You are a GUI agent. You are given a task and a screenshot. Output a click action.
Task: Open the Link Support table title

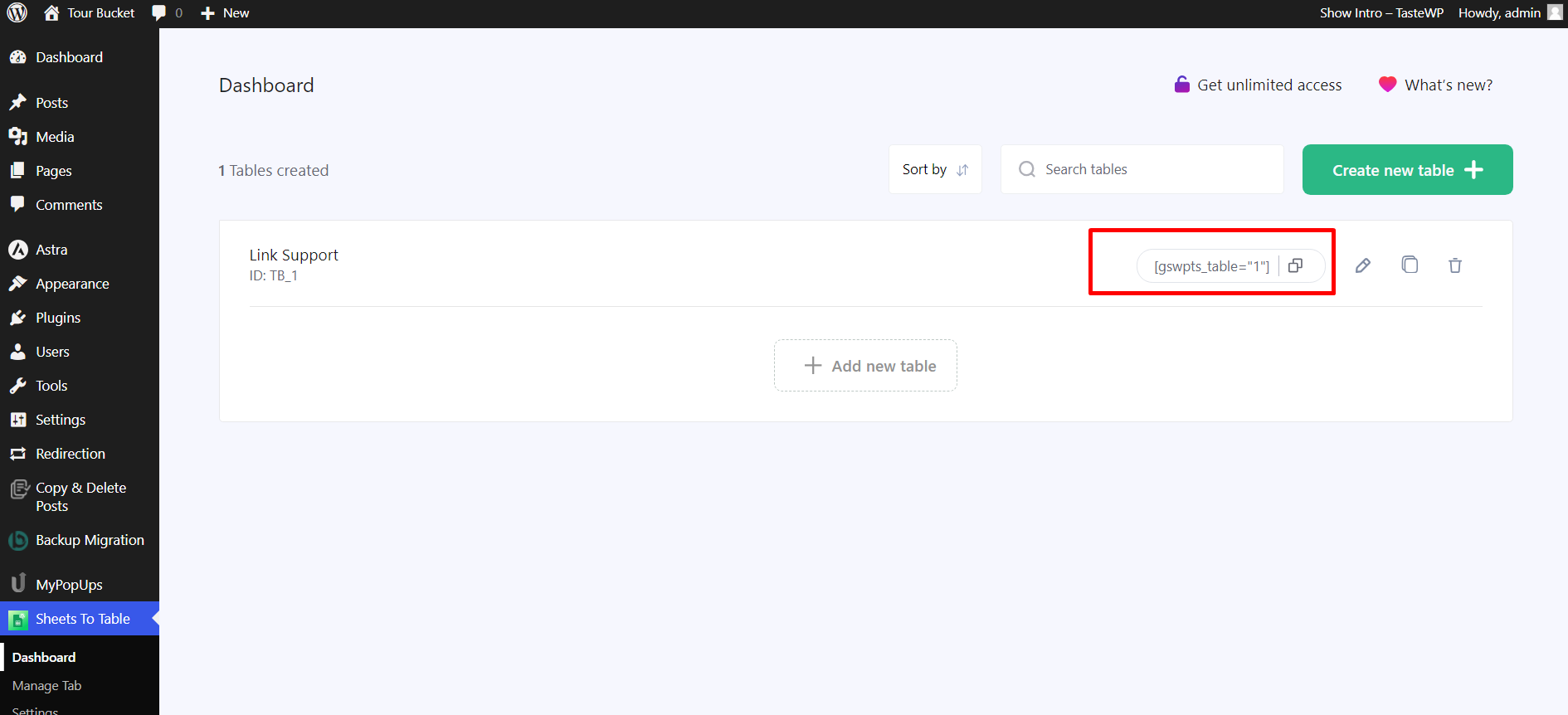click(x=294, y=255)
